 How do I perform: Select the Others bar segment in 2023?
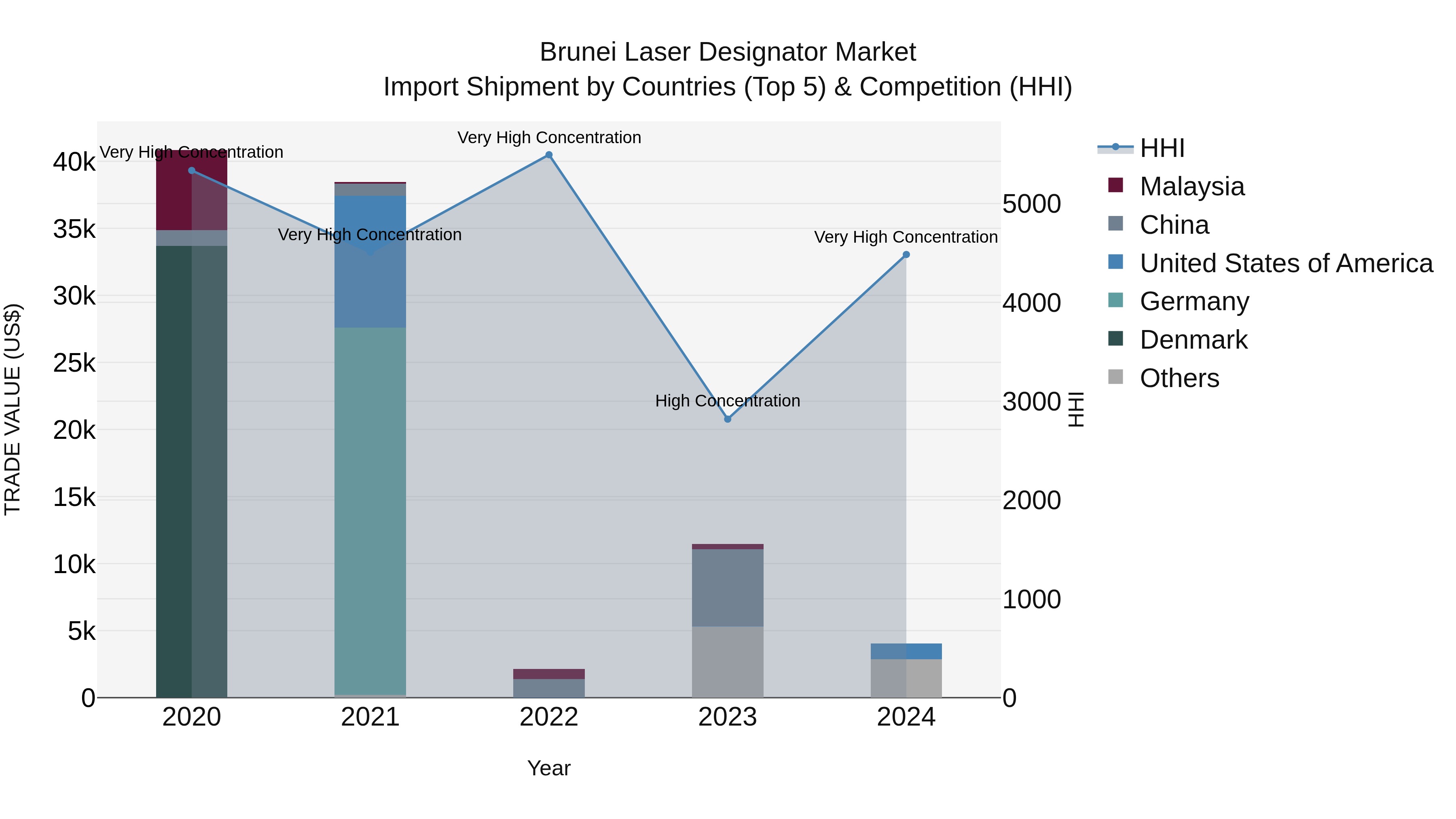pos(728,662)
